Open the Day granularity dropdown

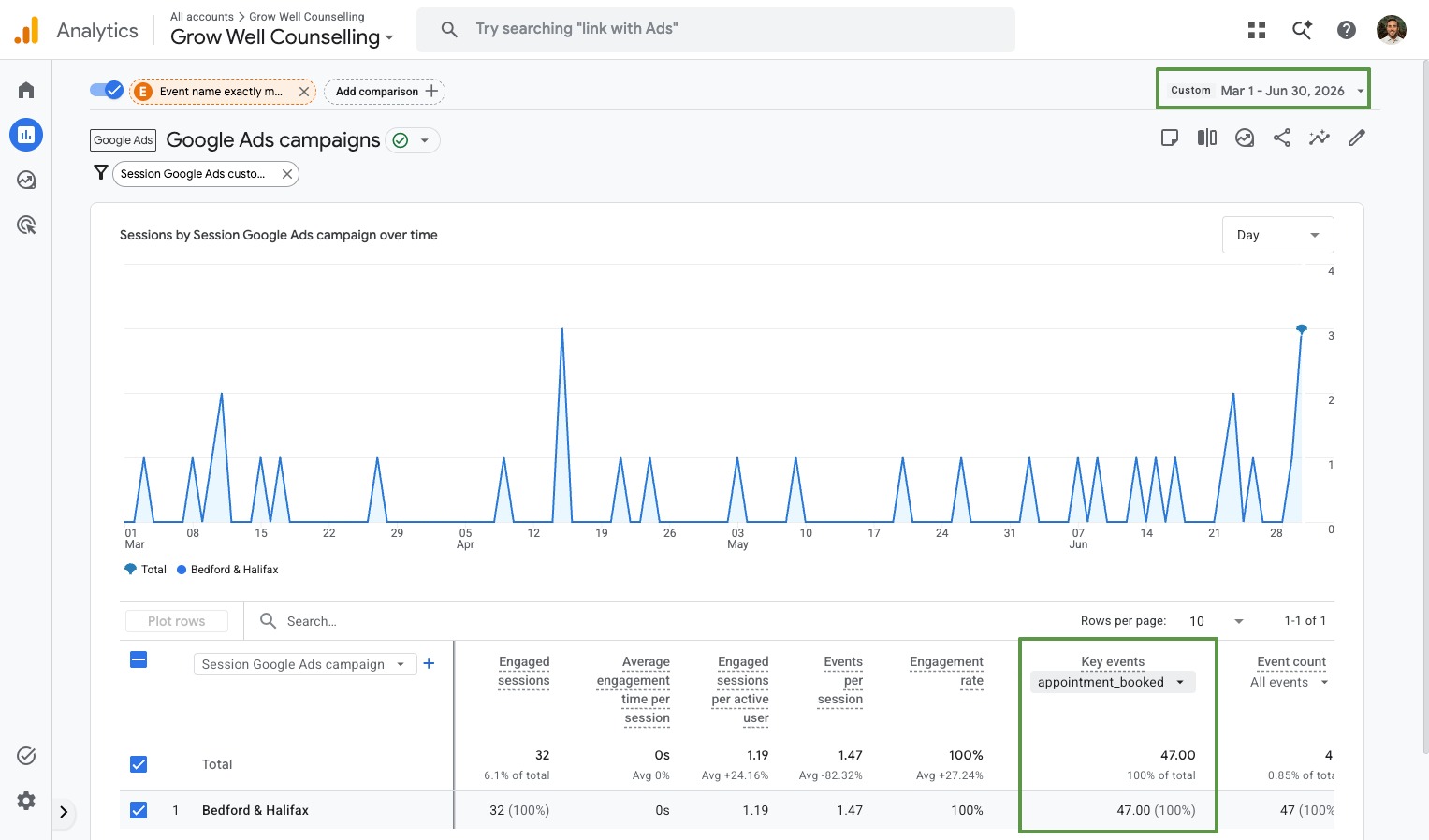click(x=1277, y=235)
